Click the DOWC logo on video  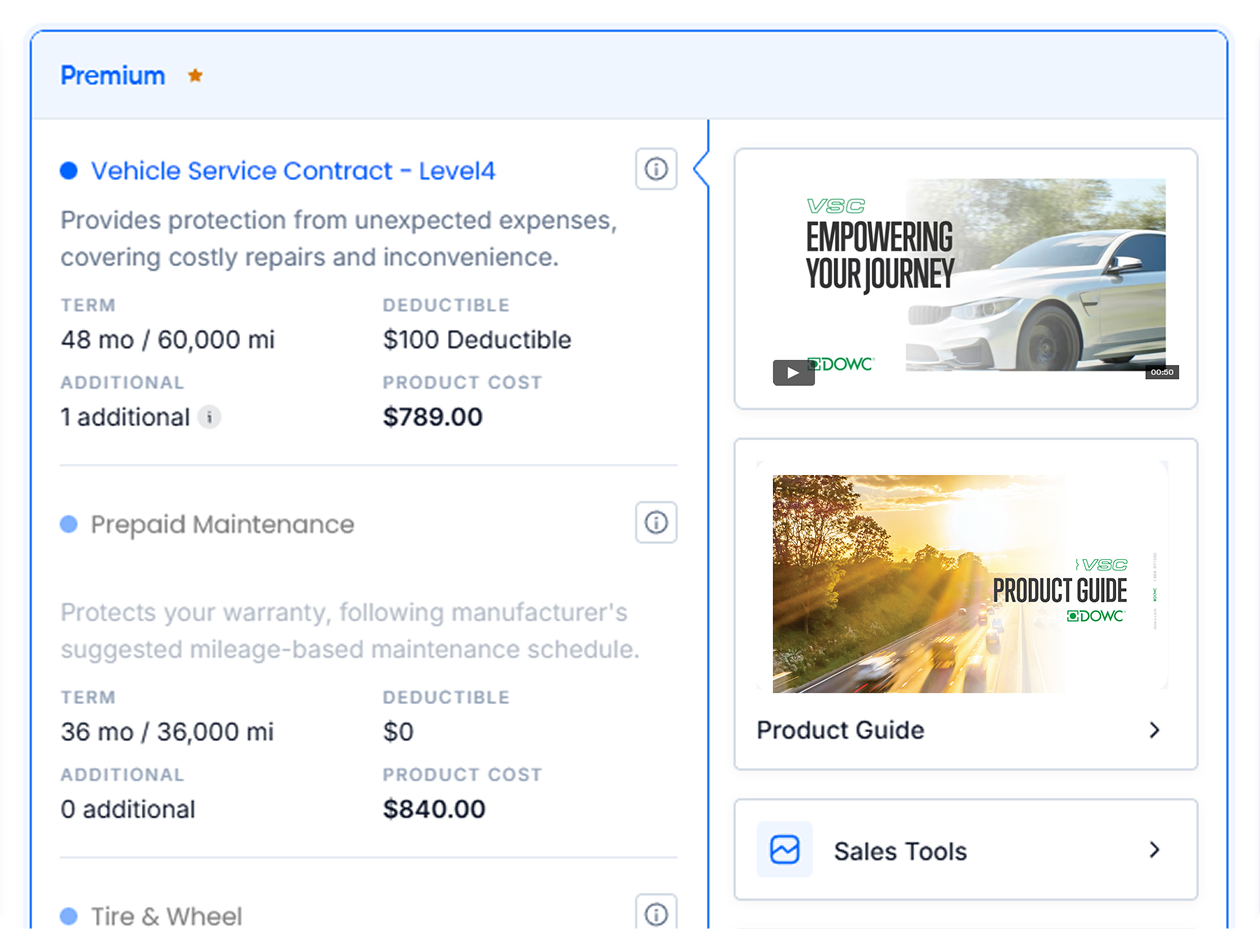tap(840, 364)
